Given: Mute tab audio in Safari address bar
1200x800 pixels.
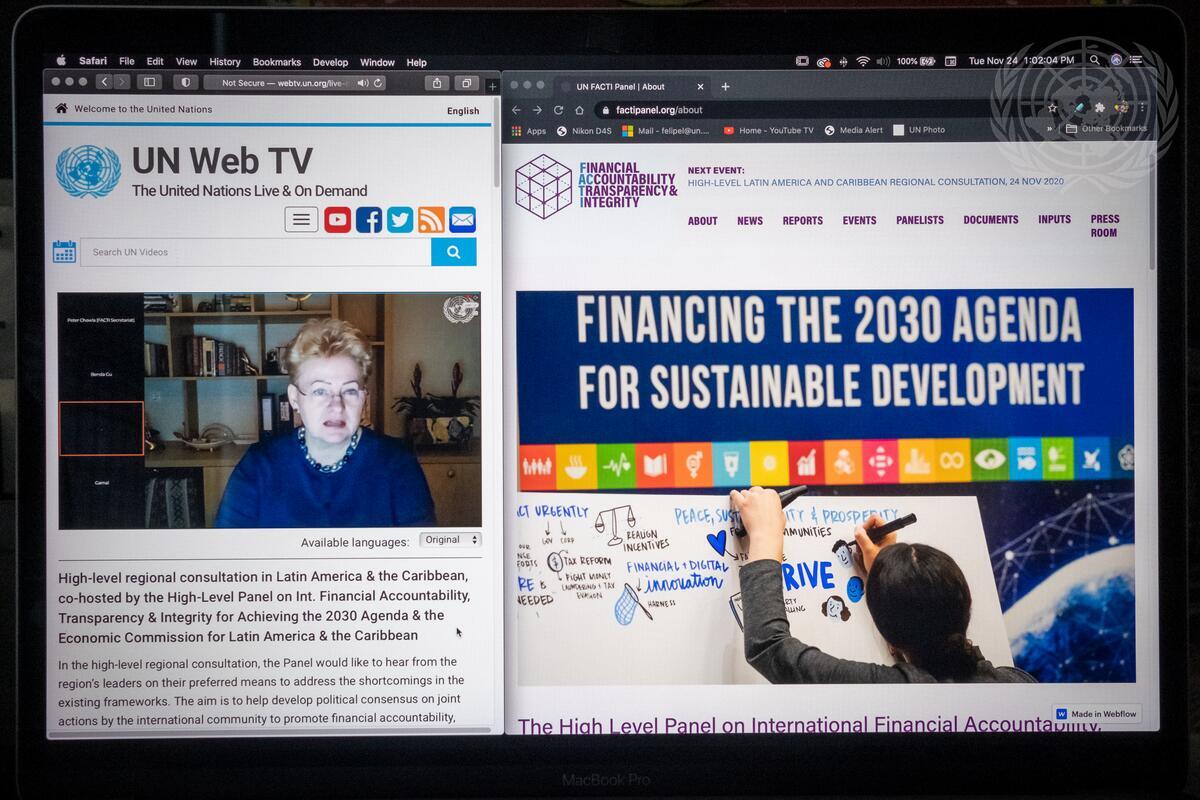Looking at the screenshot, I should 363,83.
